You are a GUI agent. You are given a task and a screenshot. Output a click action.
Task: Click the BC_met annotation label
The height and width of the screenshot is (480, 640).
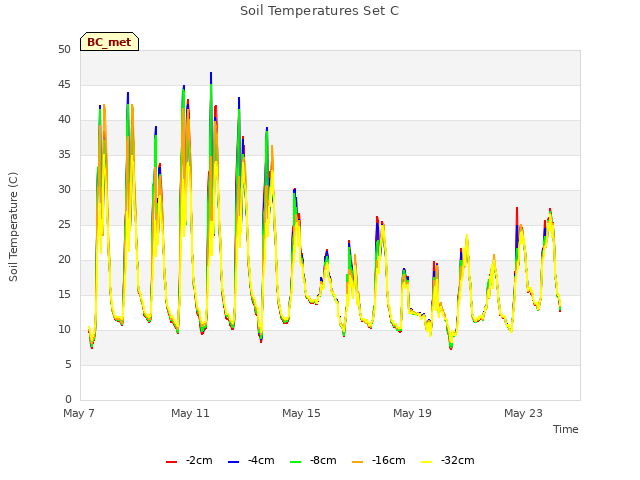click(x=109, y=42)
